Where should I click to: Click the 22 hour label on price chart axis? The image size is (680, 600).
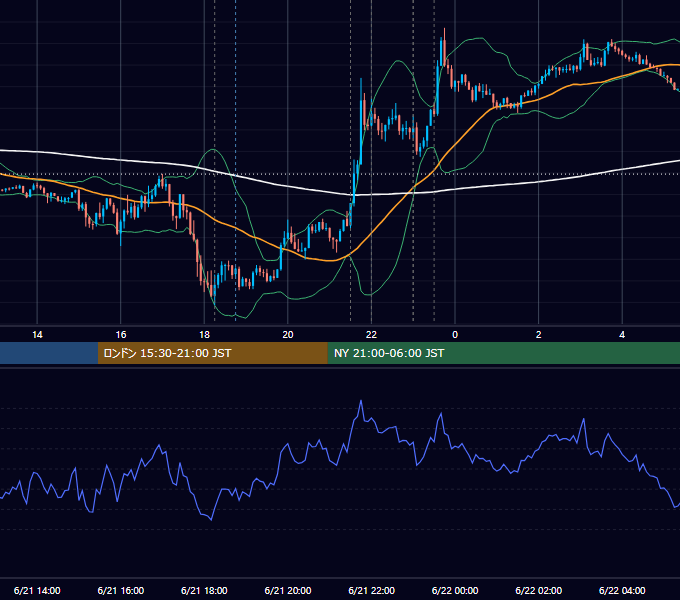click(x=371, y=335)
